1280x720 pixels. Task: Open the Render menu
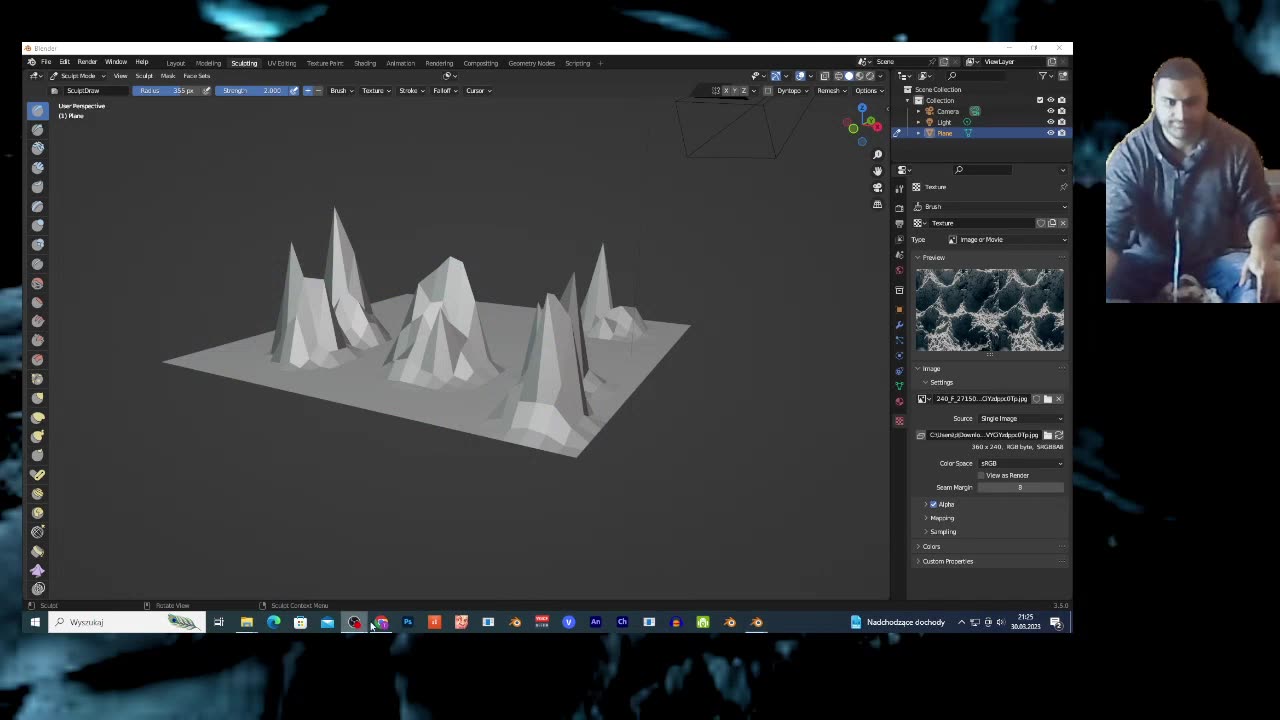87,62
